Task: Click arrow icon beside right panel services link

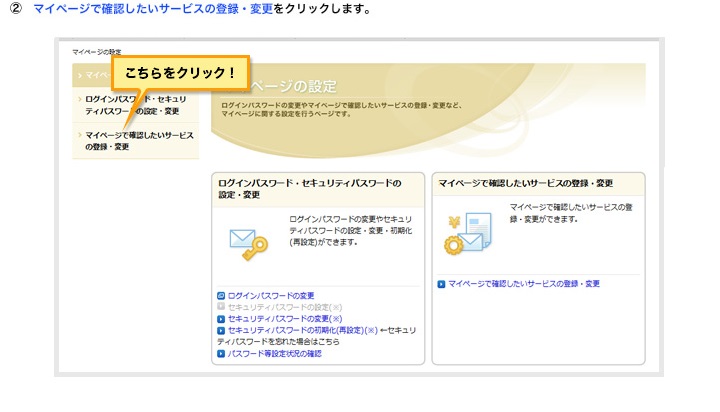Action: [x=441, y=284]
